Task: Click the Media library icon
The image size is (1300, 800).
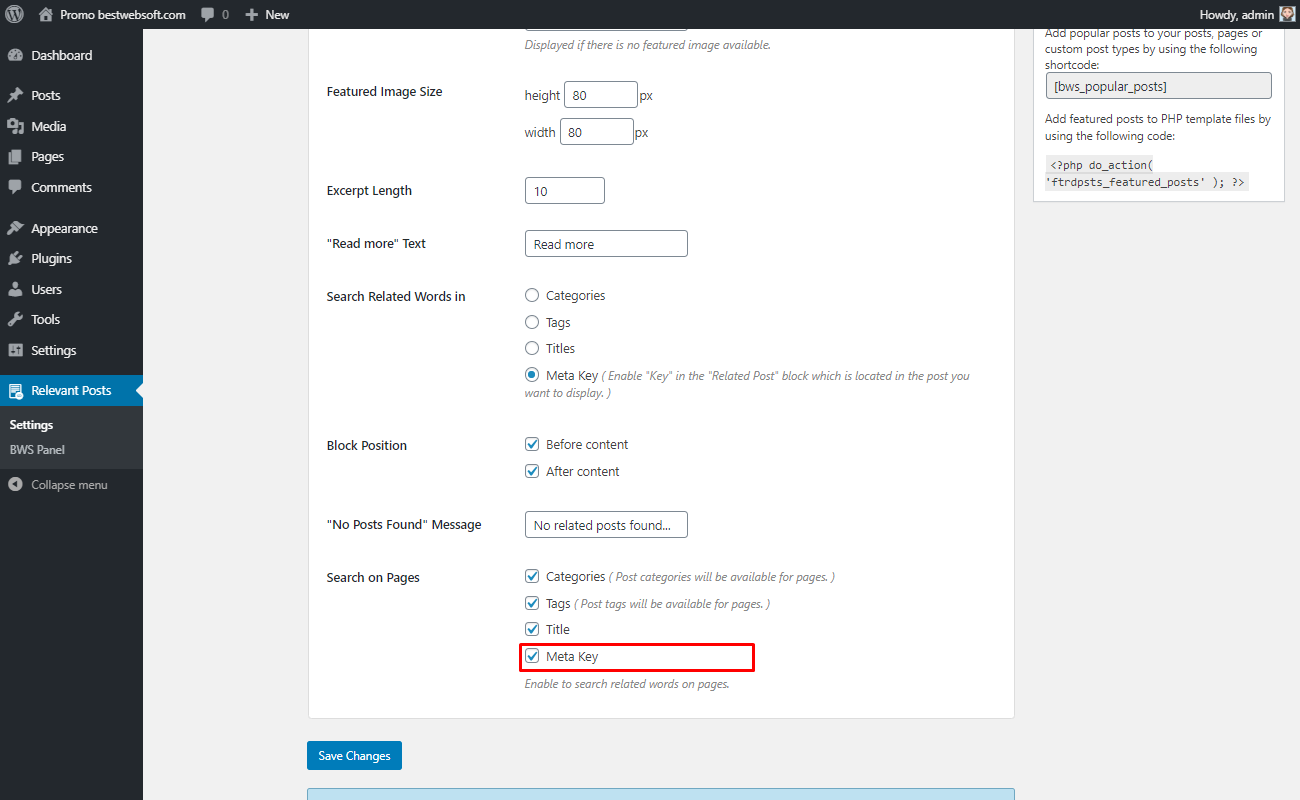Action: [15, 126]
